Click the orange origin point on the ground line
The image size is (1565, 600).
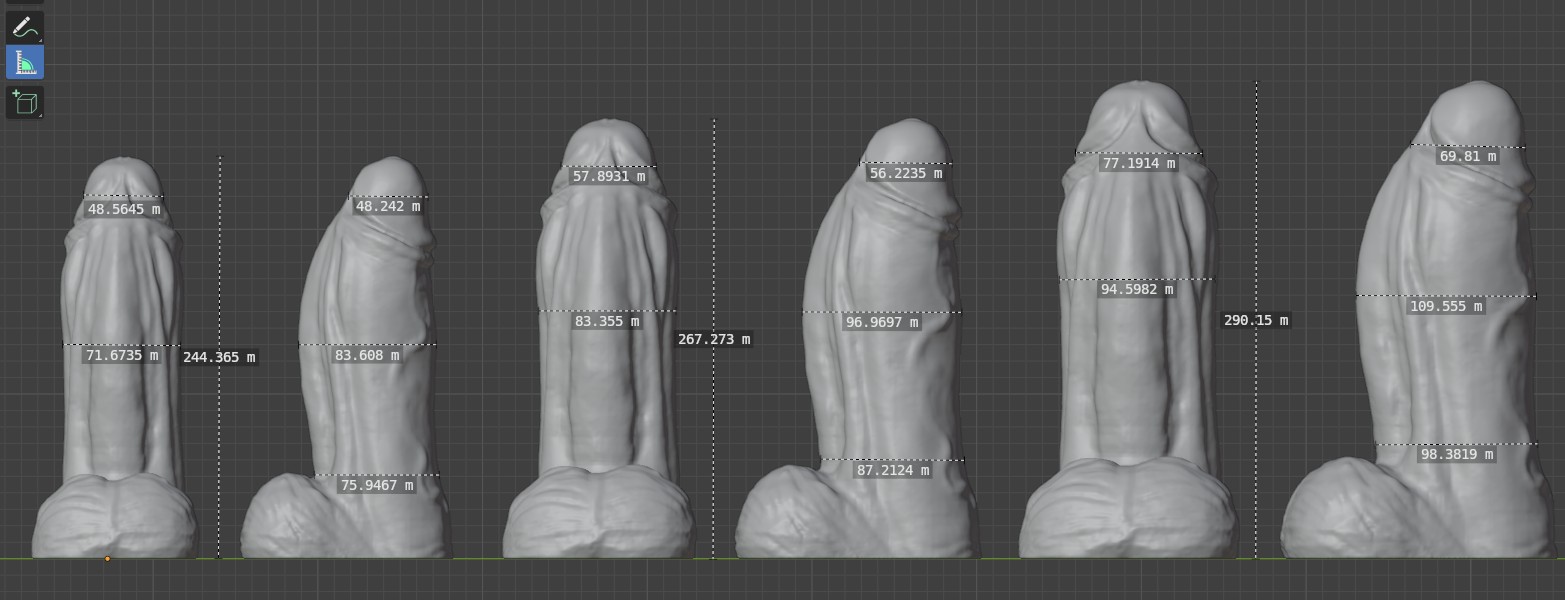[107, 558]
